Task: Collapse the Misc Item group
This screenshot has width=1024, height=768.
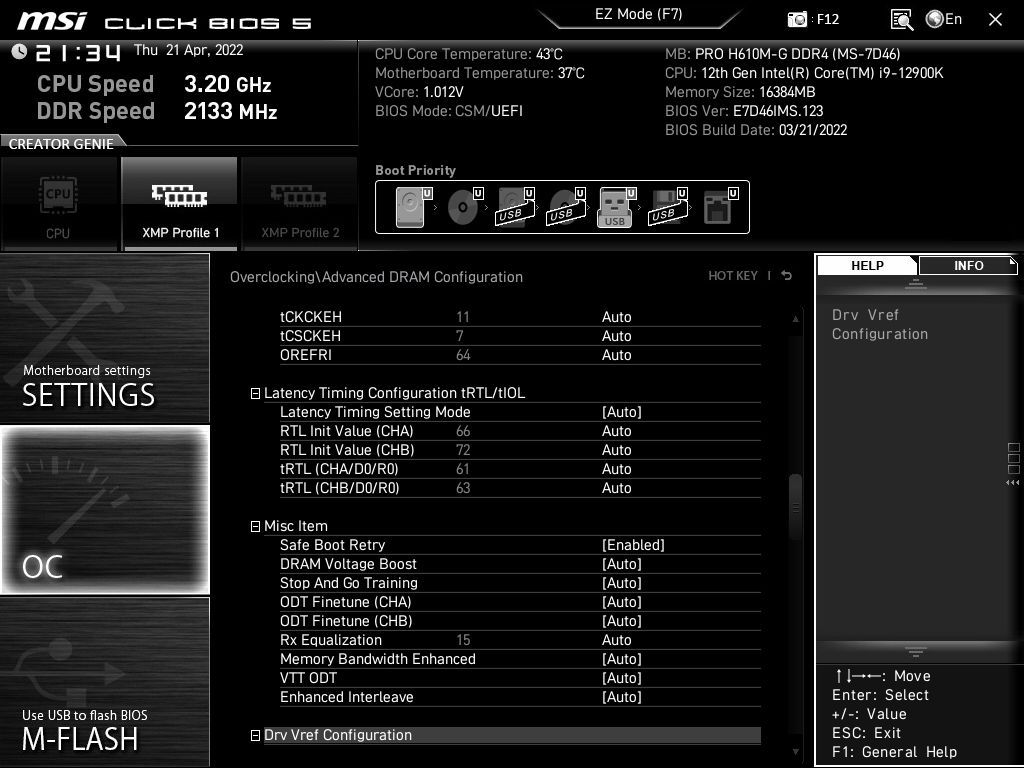Action: [x=255, y=526]
